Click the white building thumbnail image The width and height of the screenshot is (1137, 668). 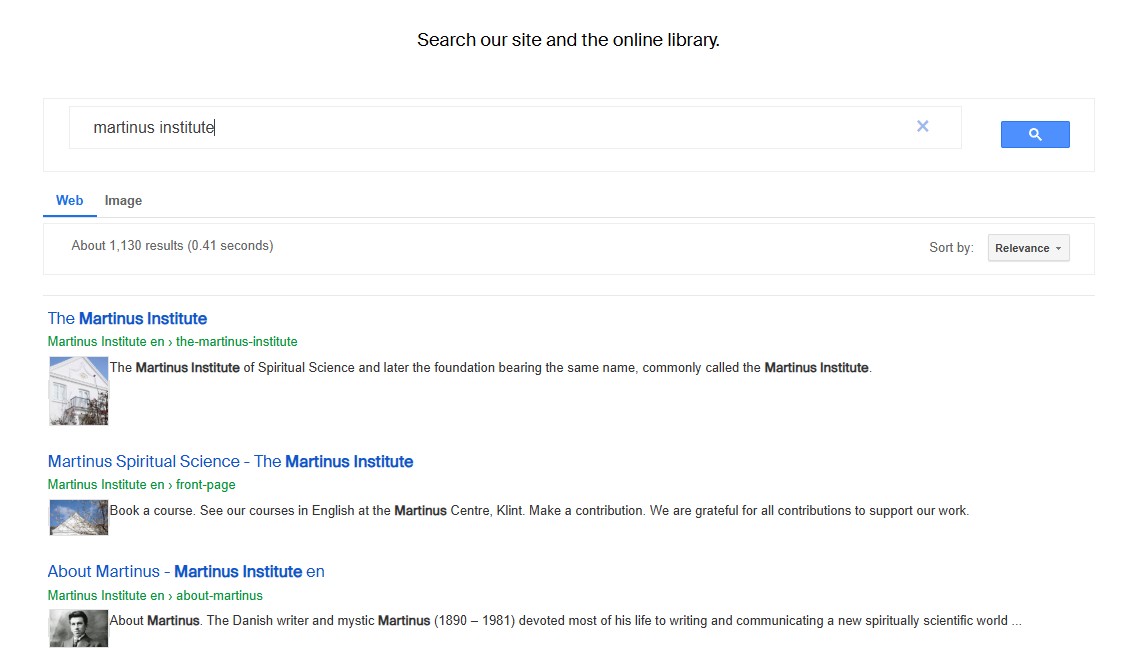click(78, 392)
